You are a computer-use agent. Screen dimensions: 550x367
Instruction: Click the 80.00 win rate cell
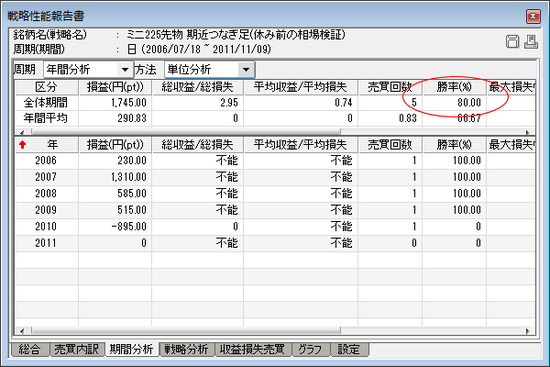pos(454,102)
